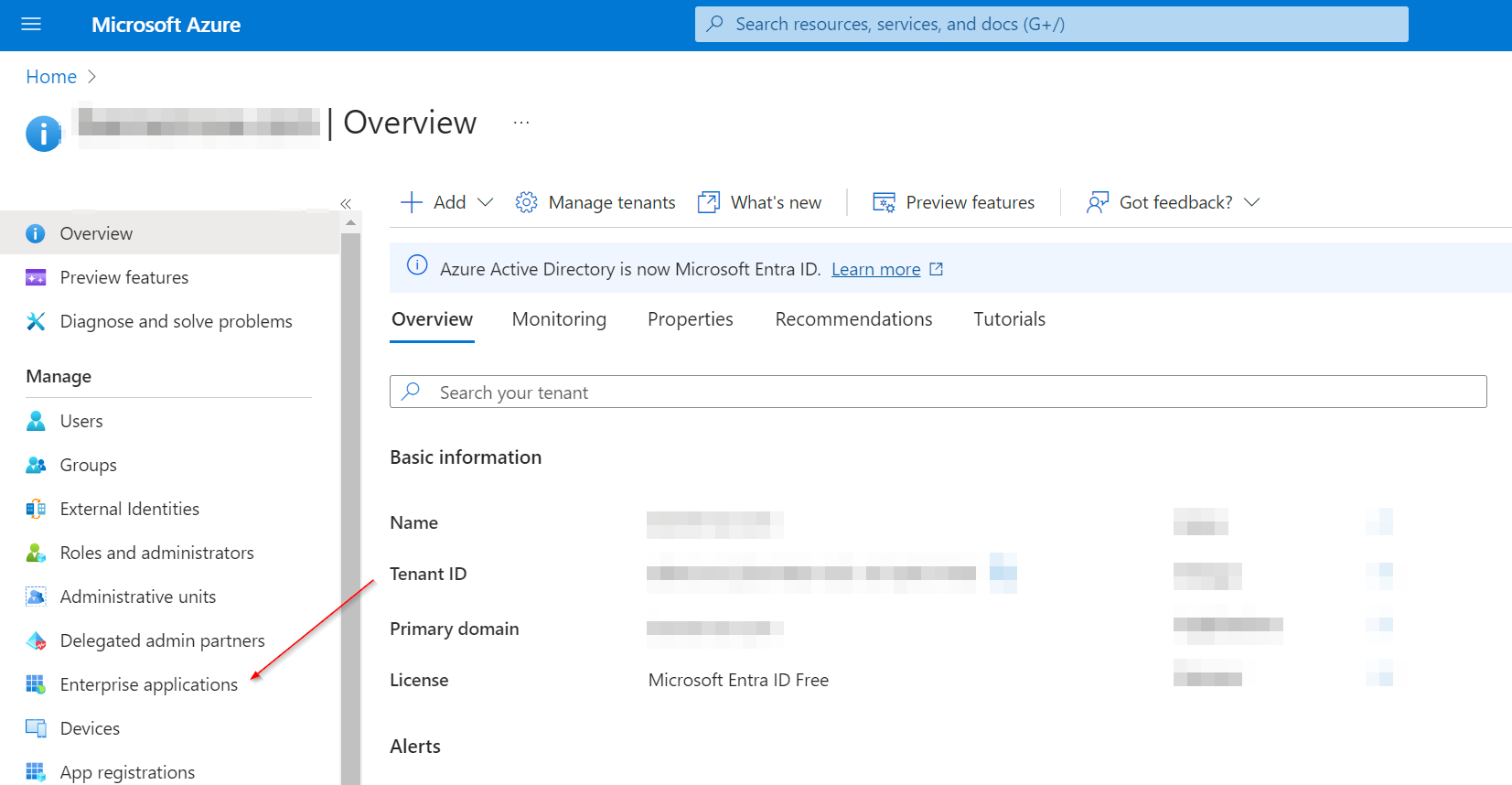Copy Tenant ID using copy icon
This screenshot has width=1512, height=785.
tap(1003, 574)
